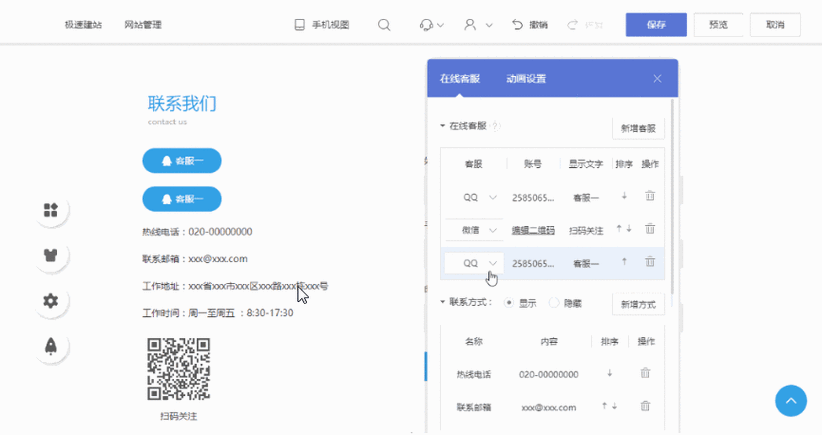Expand the chevron next to user icon

point(489,25)
